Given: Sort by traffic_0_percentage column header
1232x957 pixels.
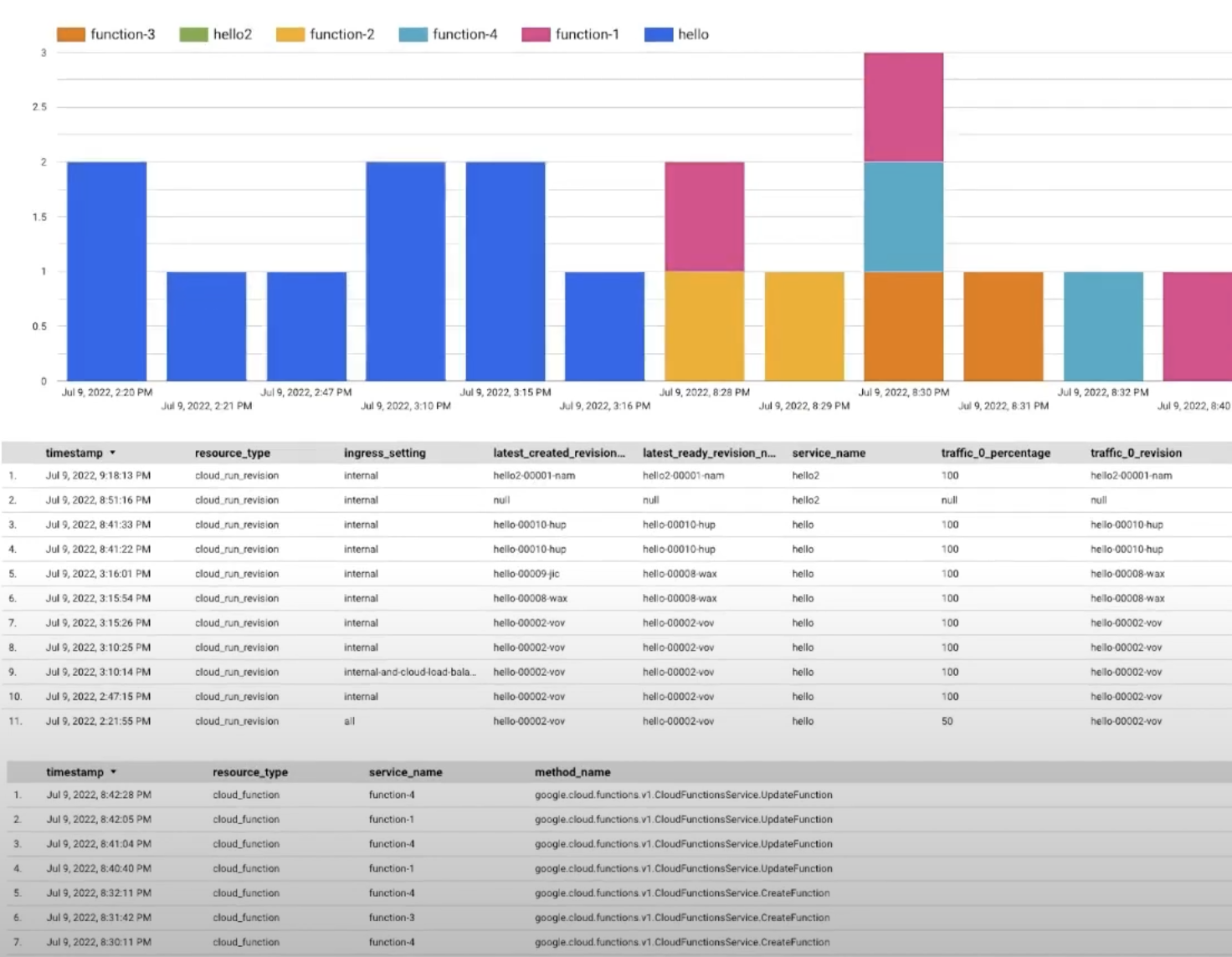Looking at the screenshot, I should (x=995, y=453).
